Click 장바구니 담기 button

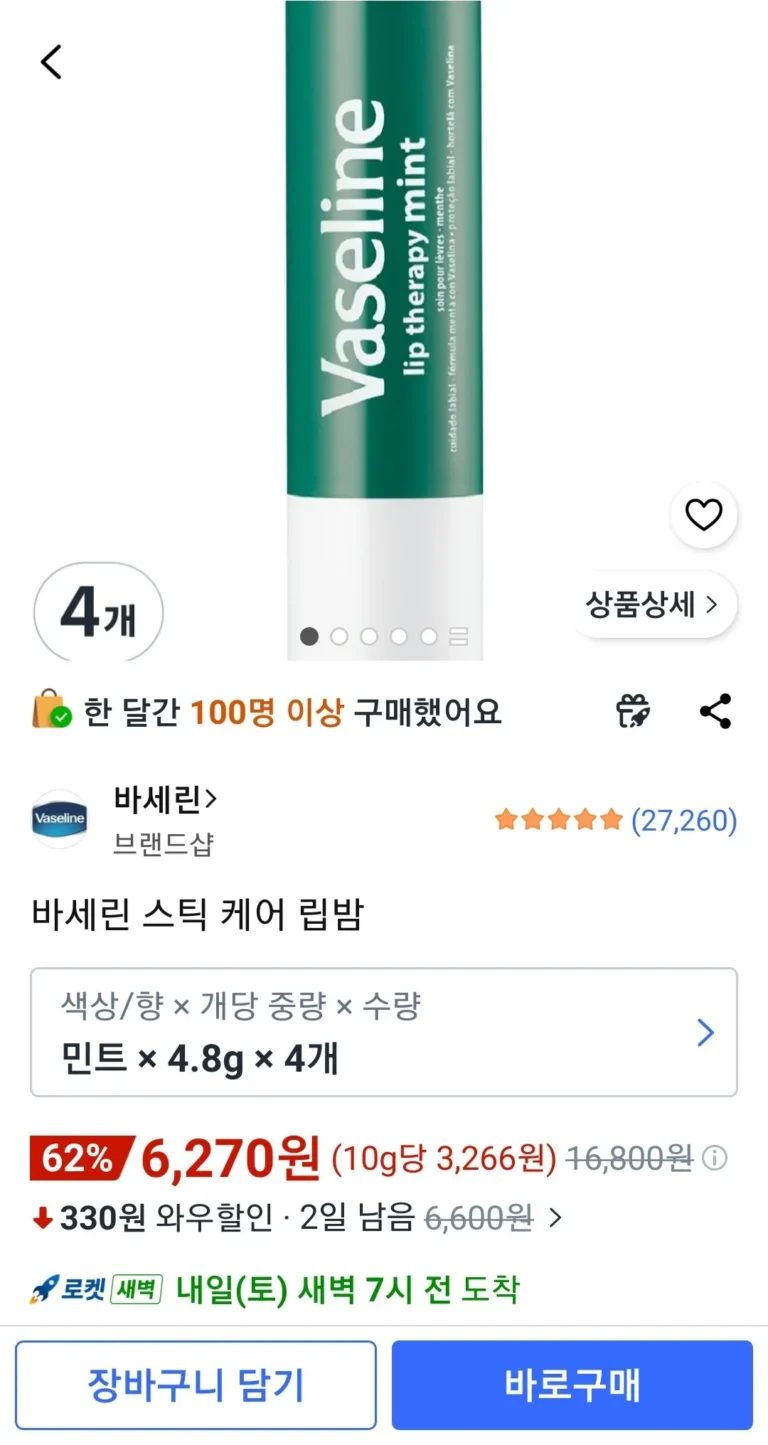tap(196, 1386)
